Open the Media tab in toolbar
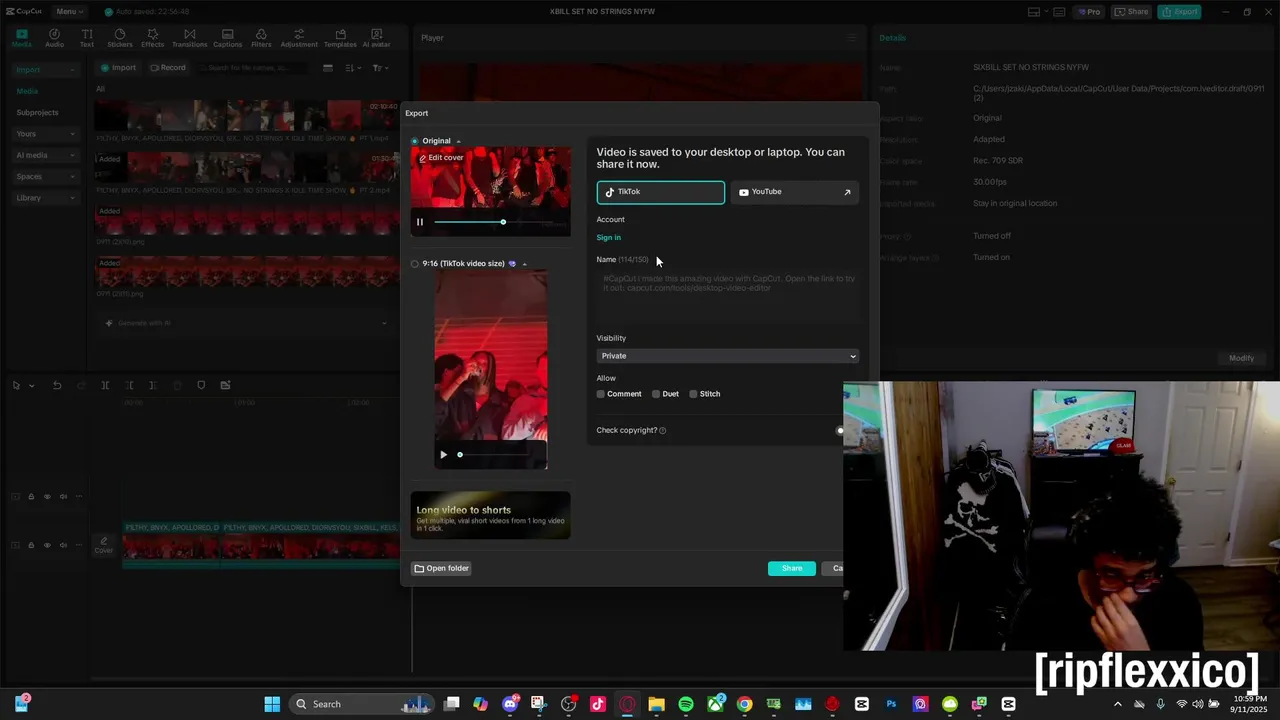This screenshot has height=720, width=1280. 21,38
